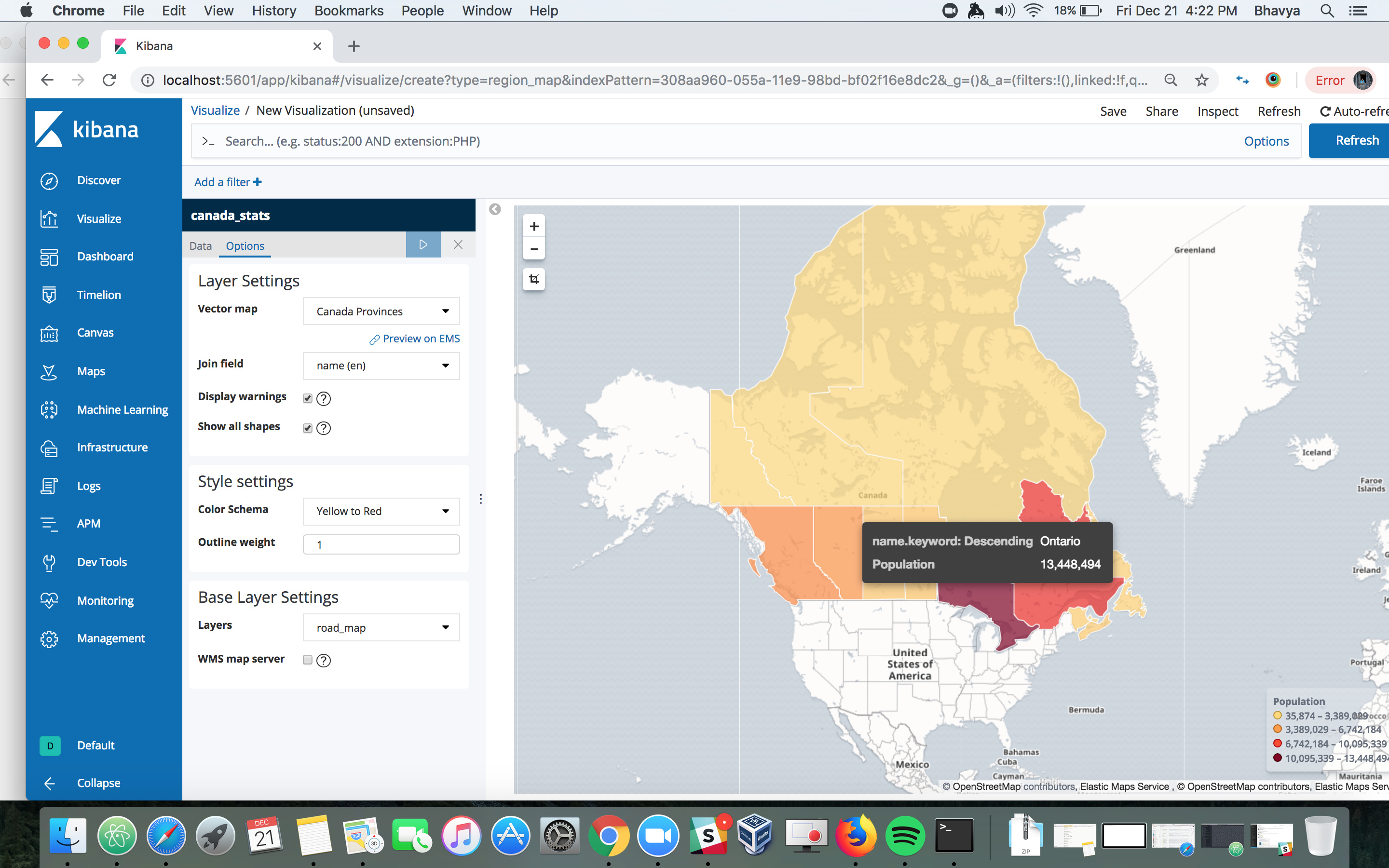This screenshot has height=868, width=1389.
Task: Click the map zoom in button
Action: point(534,226)
